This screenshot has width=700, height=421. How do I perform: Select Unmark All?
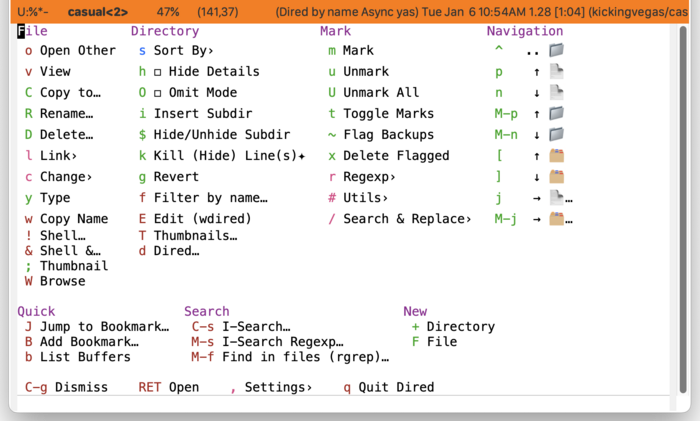[381, 92]
